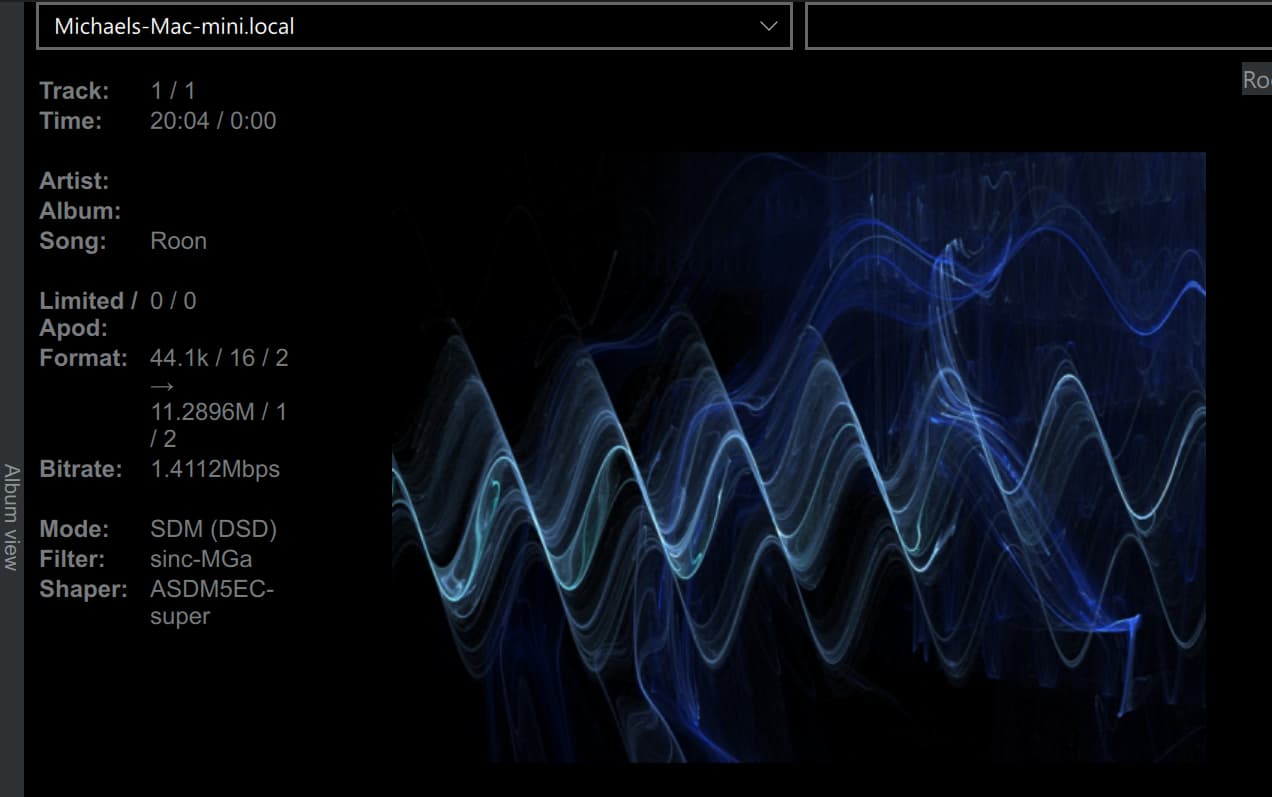Open the Michaels-Mac-mini.local device dropdown

[400, 27]
